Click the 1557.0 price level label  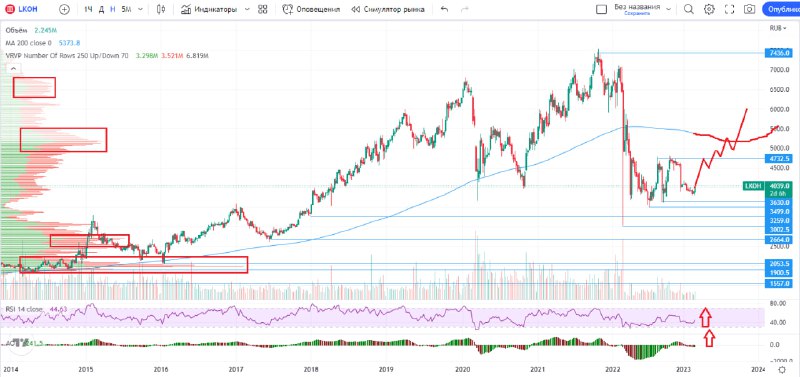778,284
